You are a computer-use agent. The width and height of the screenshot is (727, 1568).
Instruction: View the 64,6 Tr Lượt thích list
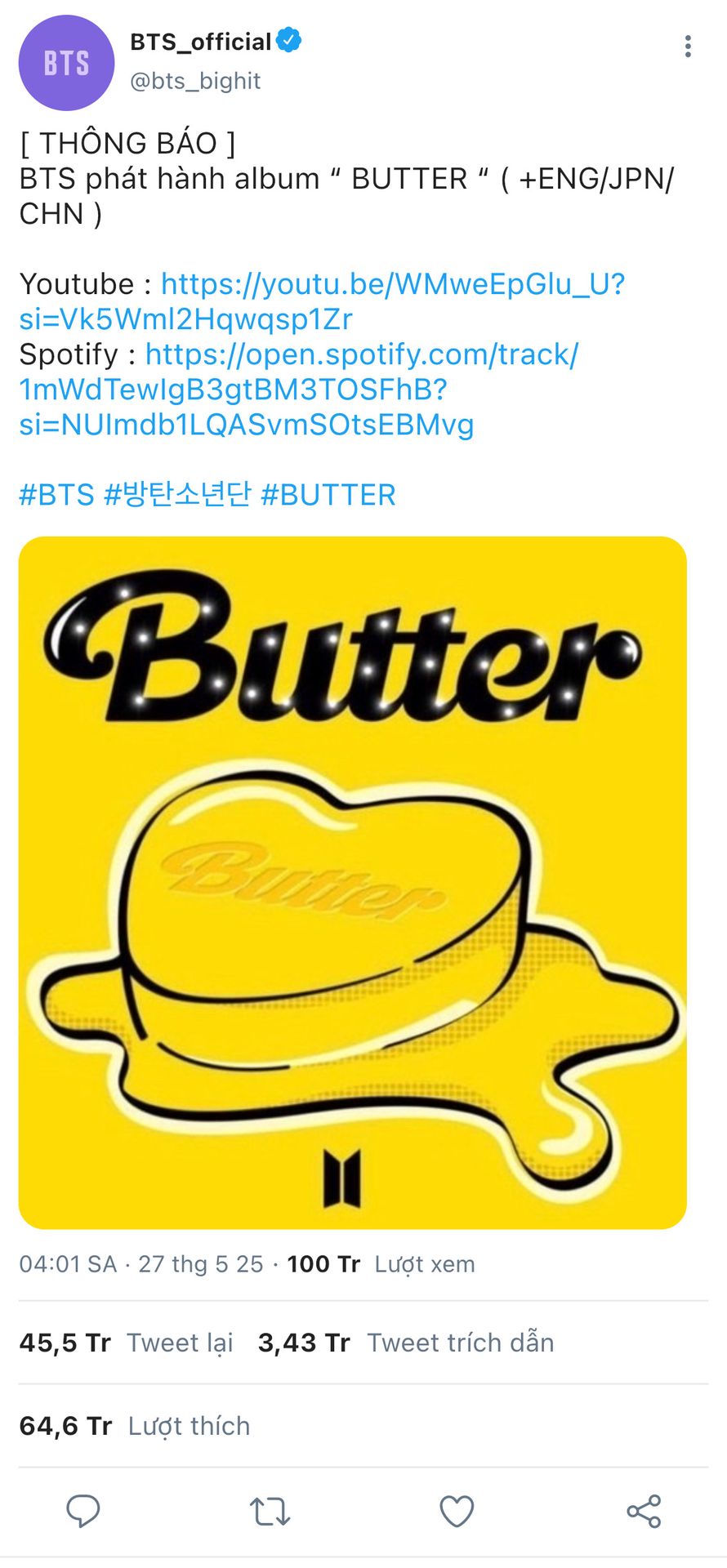(135, 1426)
